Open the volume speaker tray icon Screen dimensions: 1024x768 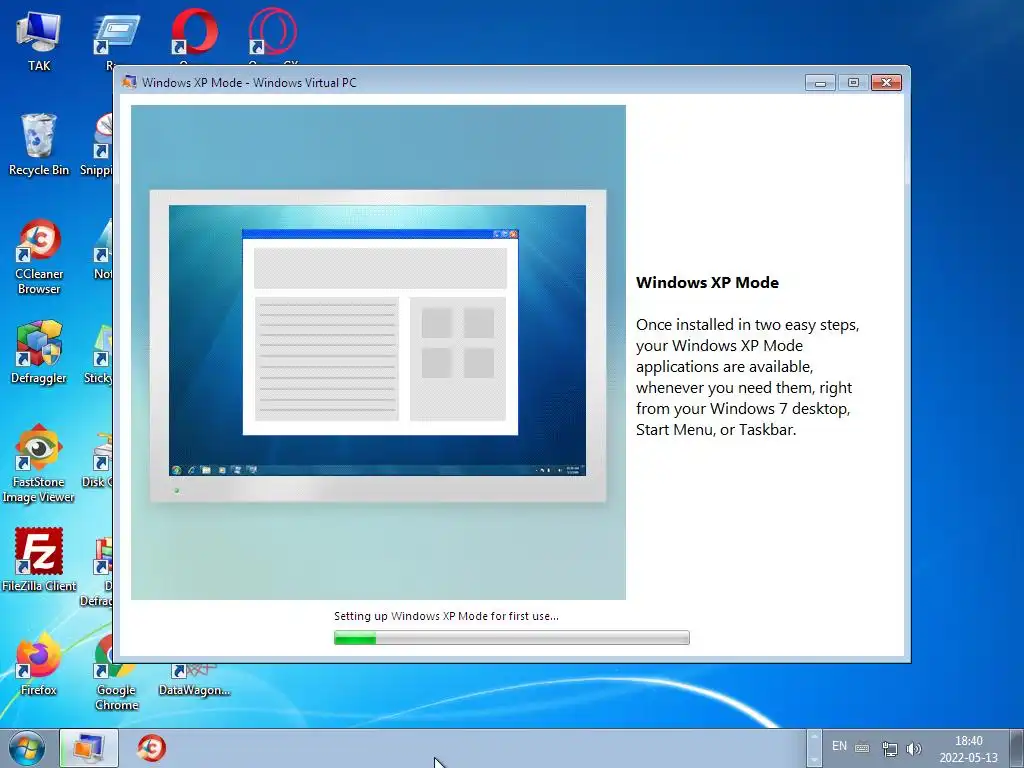click(x=914, y=748)
